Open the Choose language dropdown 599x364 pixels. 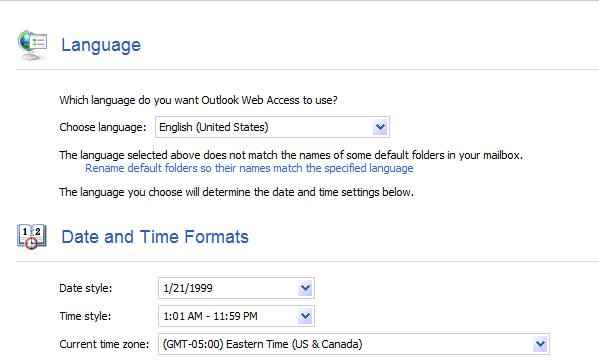click(x=272, y=127)
